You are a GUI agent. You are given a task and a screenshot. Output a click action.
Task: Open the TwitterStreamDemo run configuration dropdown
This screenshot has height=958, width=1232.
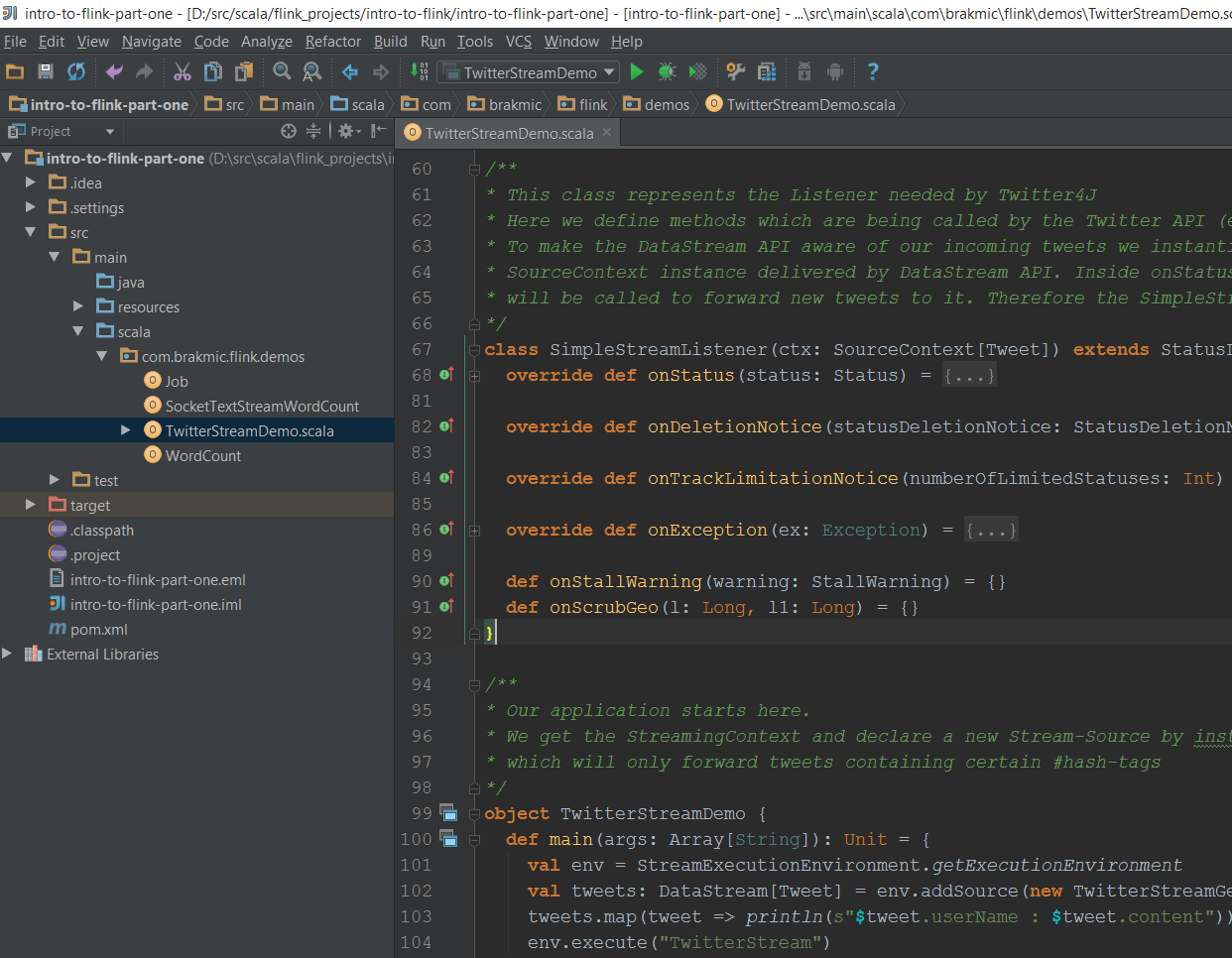529,72
